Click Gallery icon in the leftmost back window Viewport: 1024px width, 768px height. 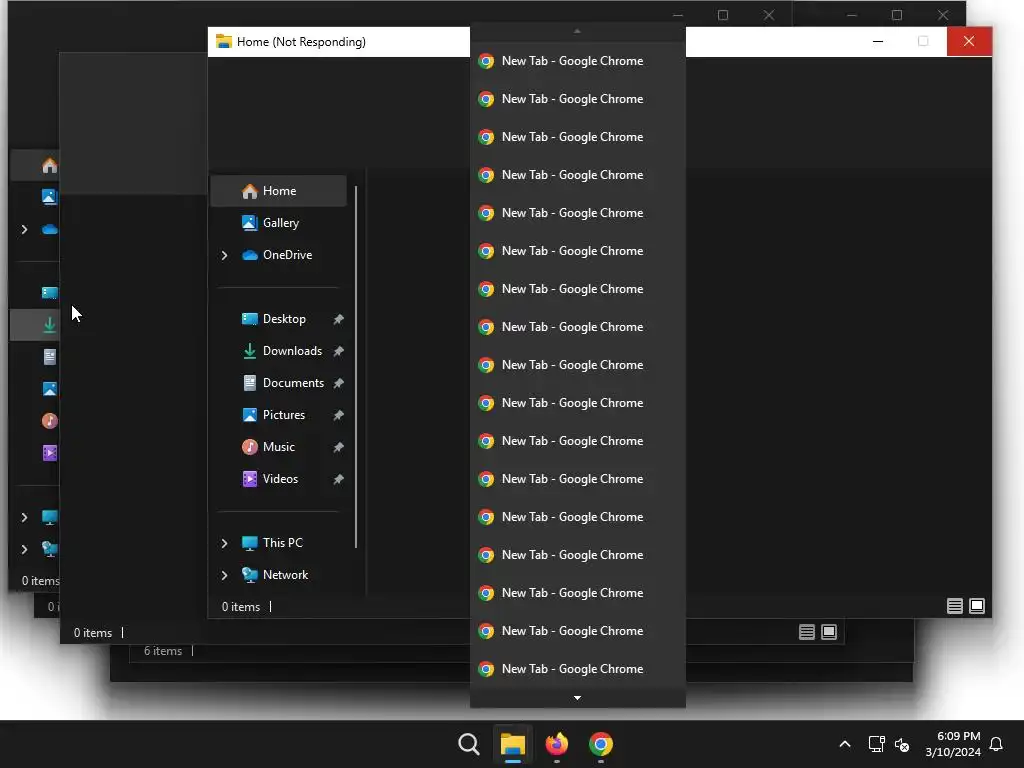pyautogui.click(x=50, y=197)
